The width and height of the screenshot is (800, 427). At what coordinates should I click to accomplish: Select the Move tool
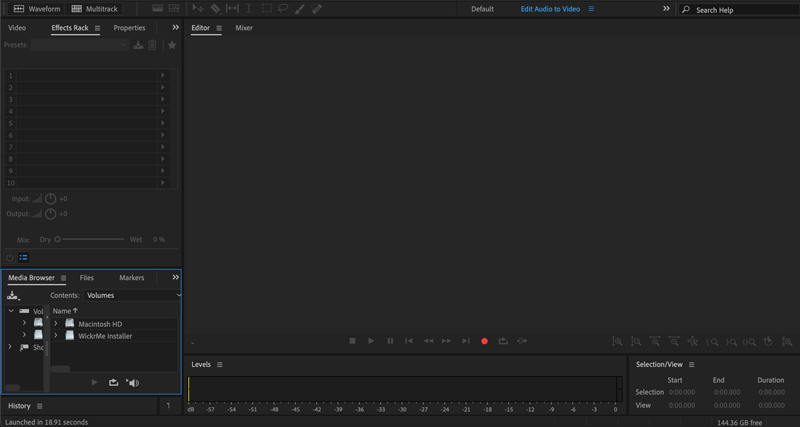coord(197,9)
